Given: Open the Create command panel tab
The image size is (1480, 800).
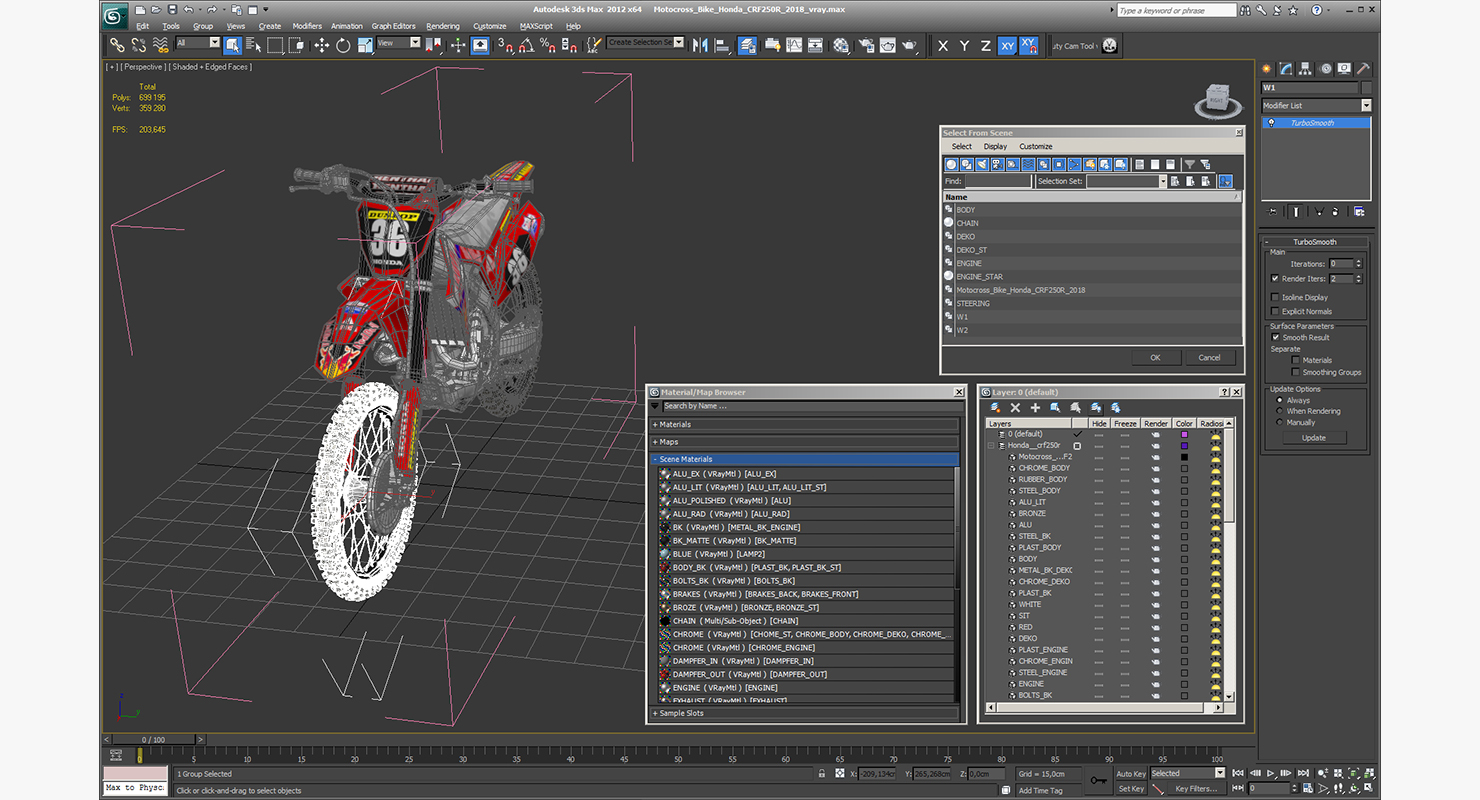Looking at the screenshot, I should coord(1267,69).
